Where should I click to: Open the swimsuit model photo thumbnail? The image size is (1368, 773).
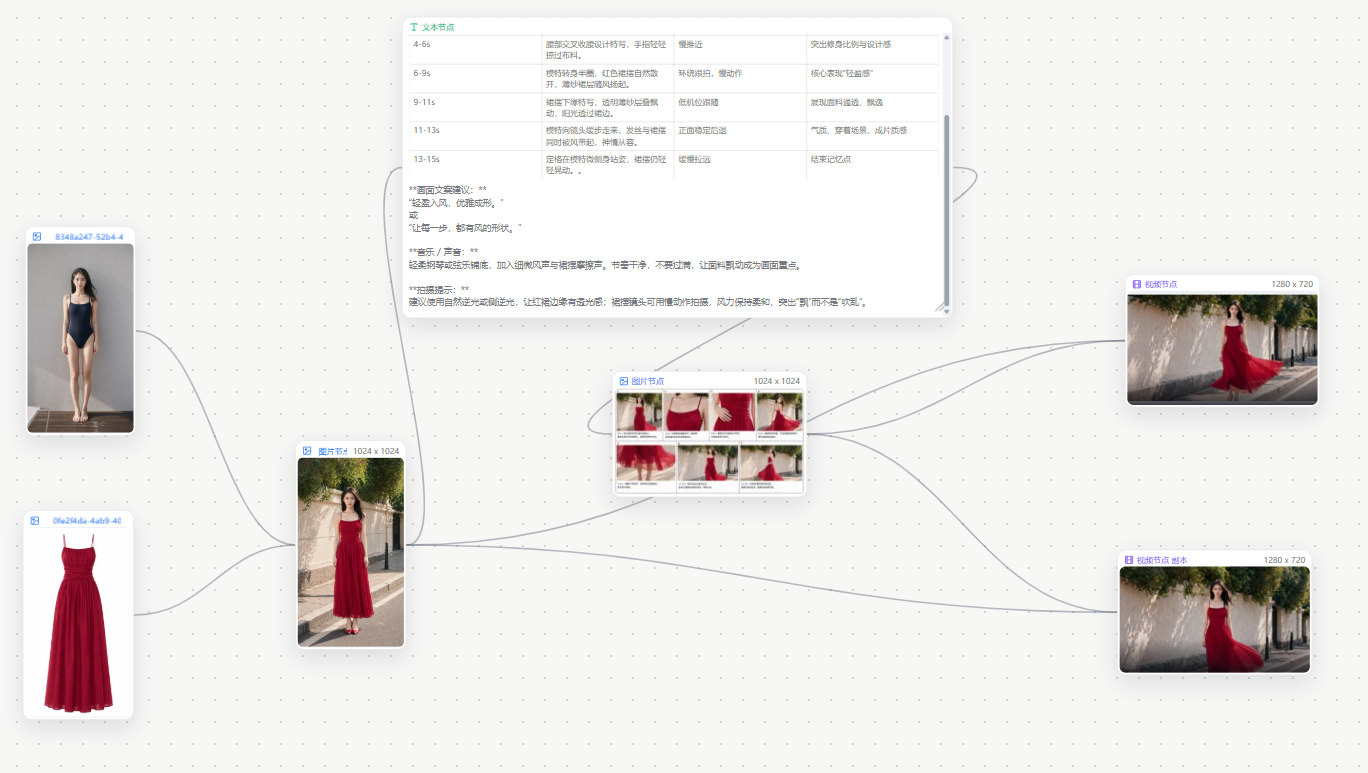tap(80, 338)
